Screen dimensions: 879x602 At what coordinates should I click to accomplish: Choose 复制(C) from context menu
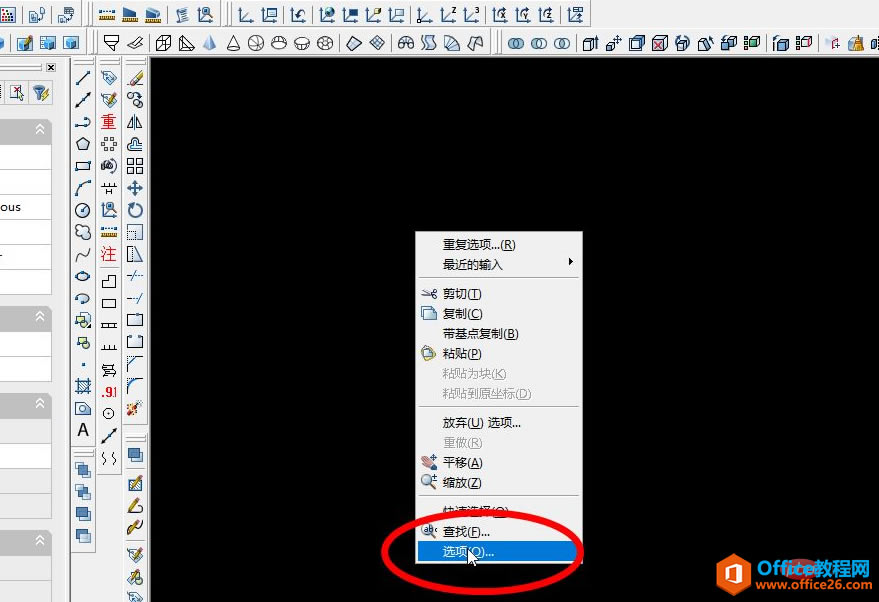[x=498, y=313]
